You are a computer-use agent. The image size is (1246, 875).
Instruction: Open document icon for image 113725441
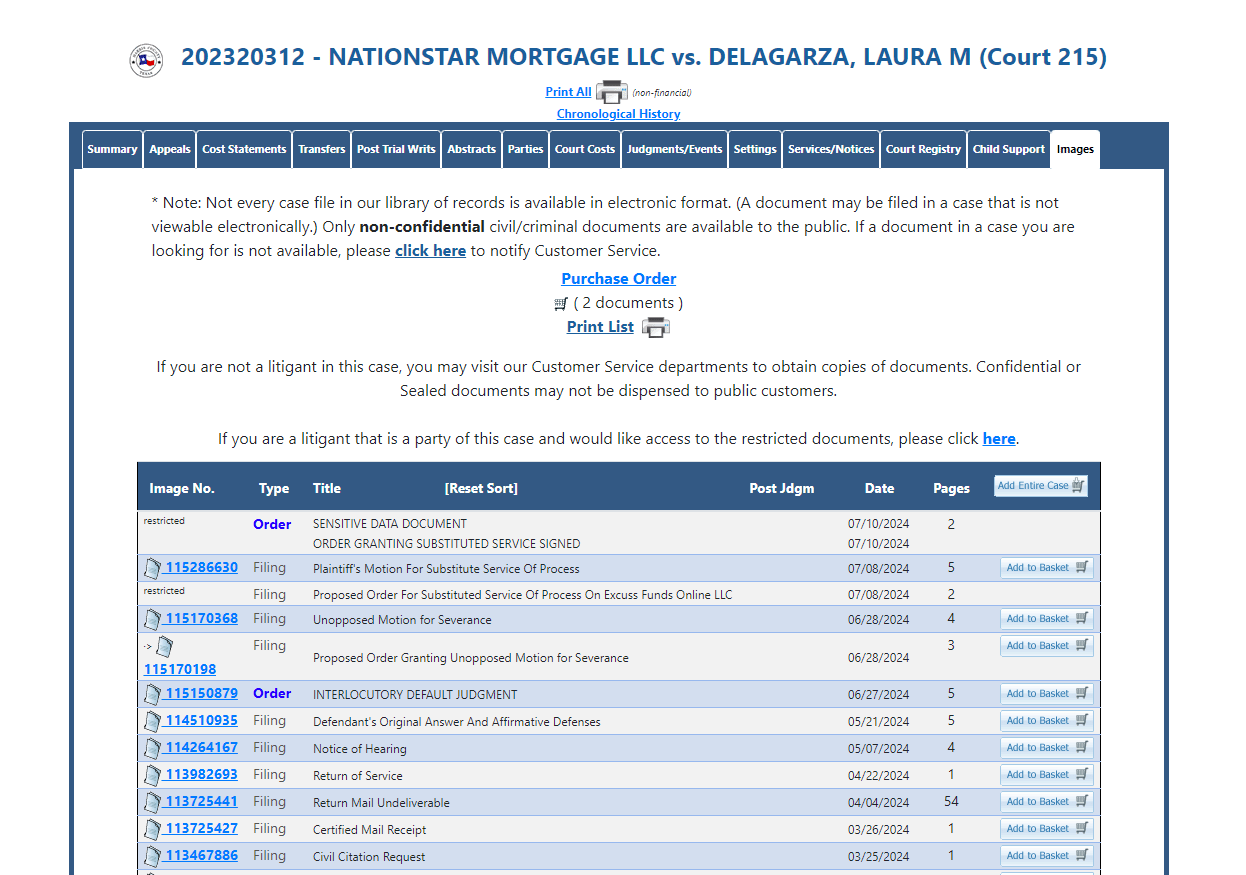coord(152,802)
